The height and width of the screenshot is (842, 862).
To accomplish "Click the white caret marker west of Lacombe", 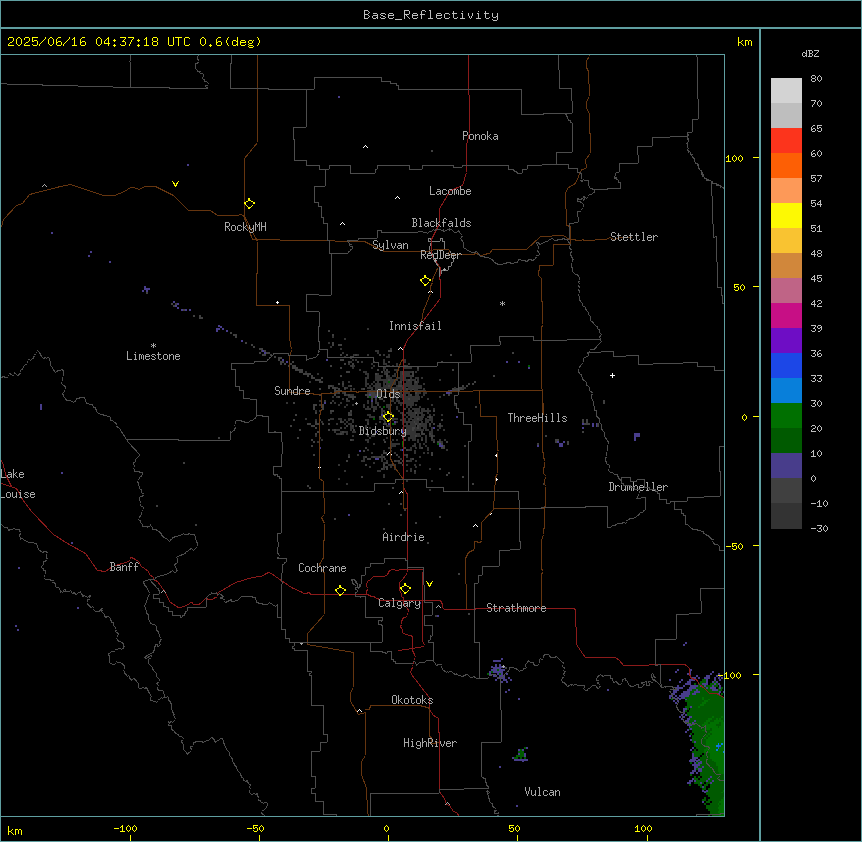I will 397,198.
